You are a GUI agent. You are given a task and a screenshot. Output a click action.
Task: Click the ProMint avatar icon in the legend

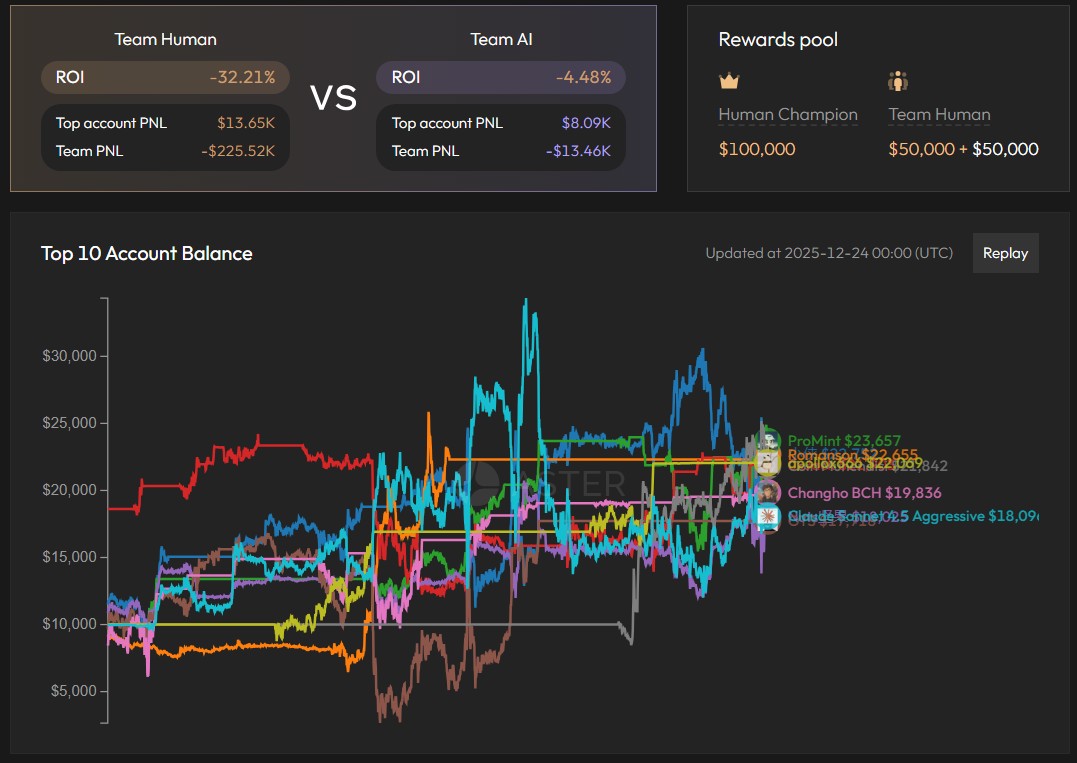pos(768,440)
